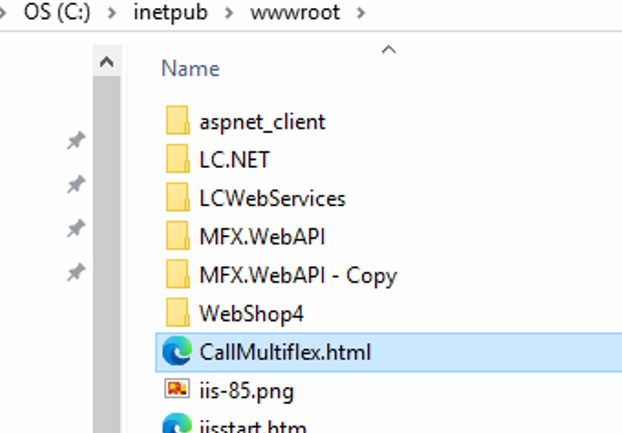Image resolution: width=622 pixels, height=433 pixels.
Task: Click the aspnet_client folder icon
Action: 177,122
